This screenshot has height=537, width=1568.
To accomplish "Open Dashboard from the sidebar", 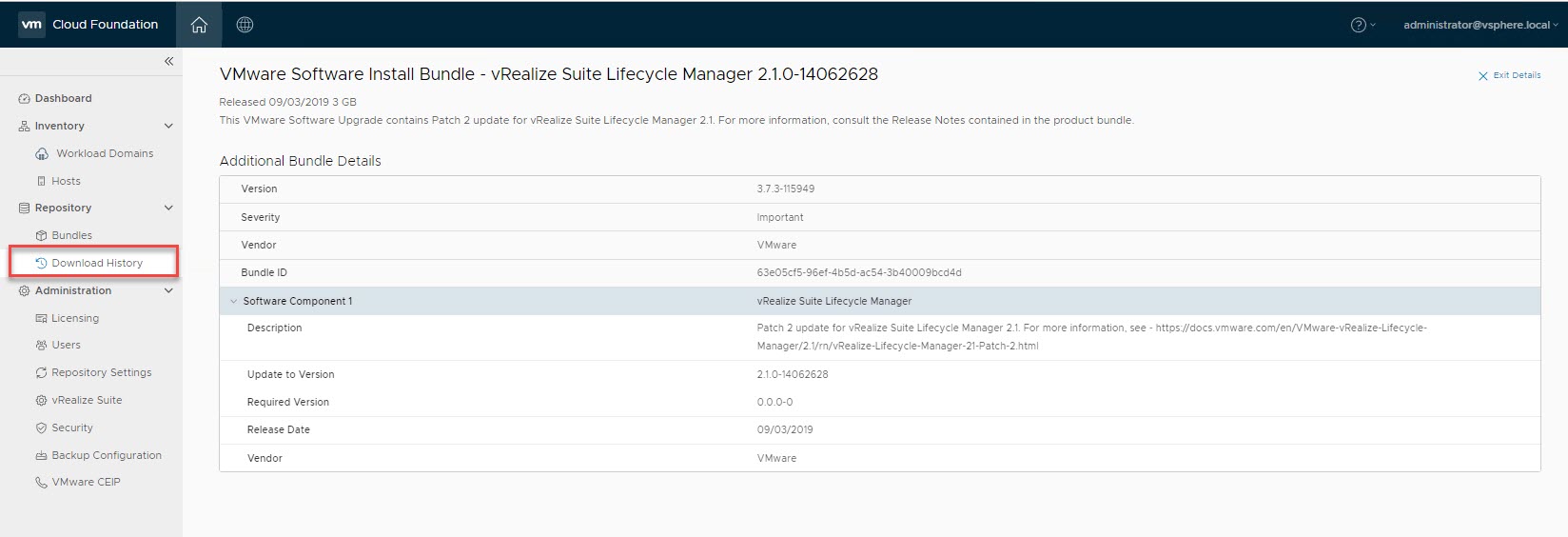I will coord(63,98).
